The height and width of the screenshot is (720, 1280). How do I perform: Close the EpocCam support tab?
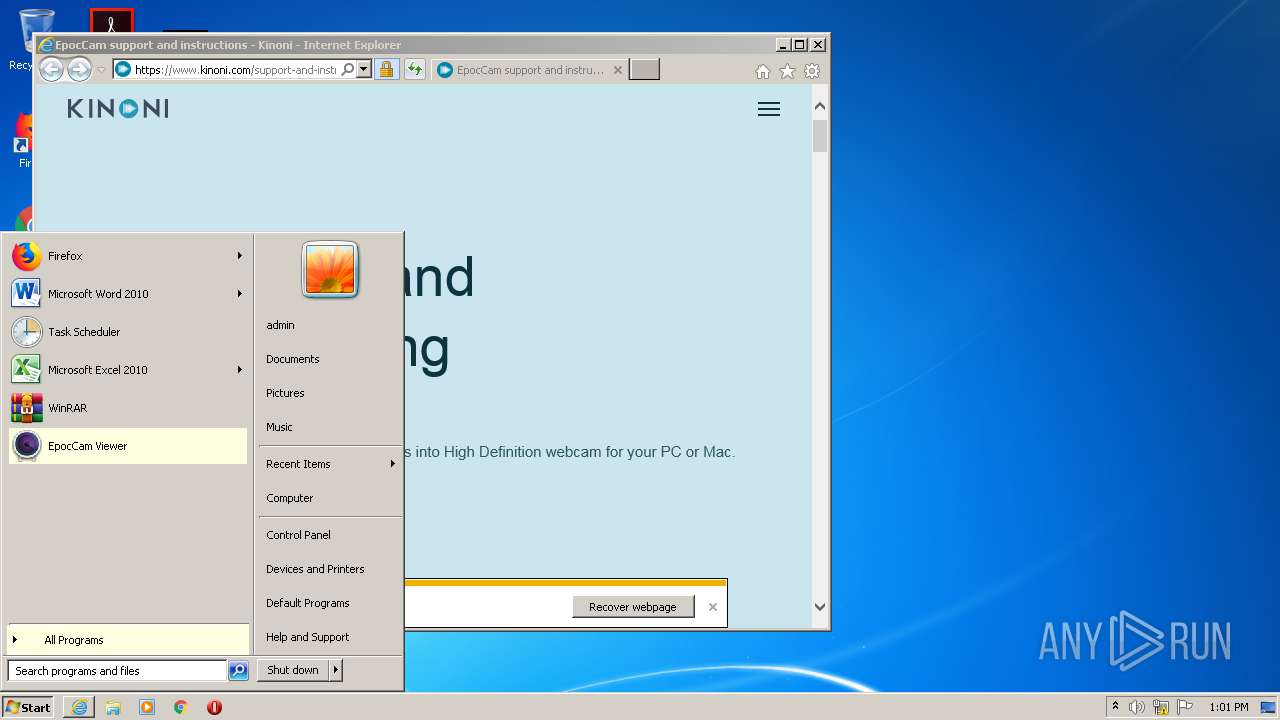tap(618, 70)
